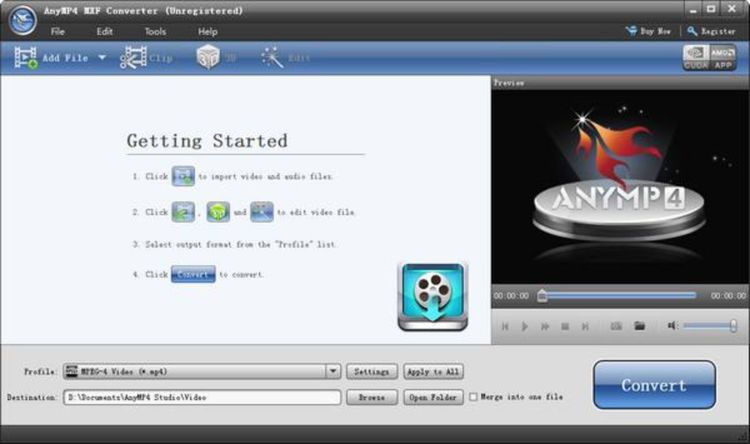Click the Getting Started heading
Image resolution: width=750 pixels, height=444 pixels.
208,141
